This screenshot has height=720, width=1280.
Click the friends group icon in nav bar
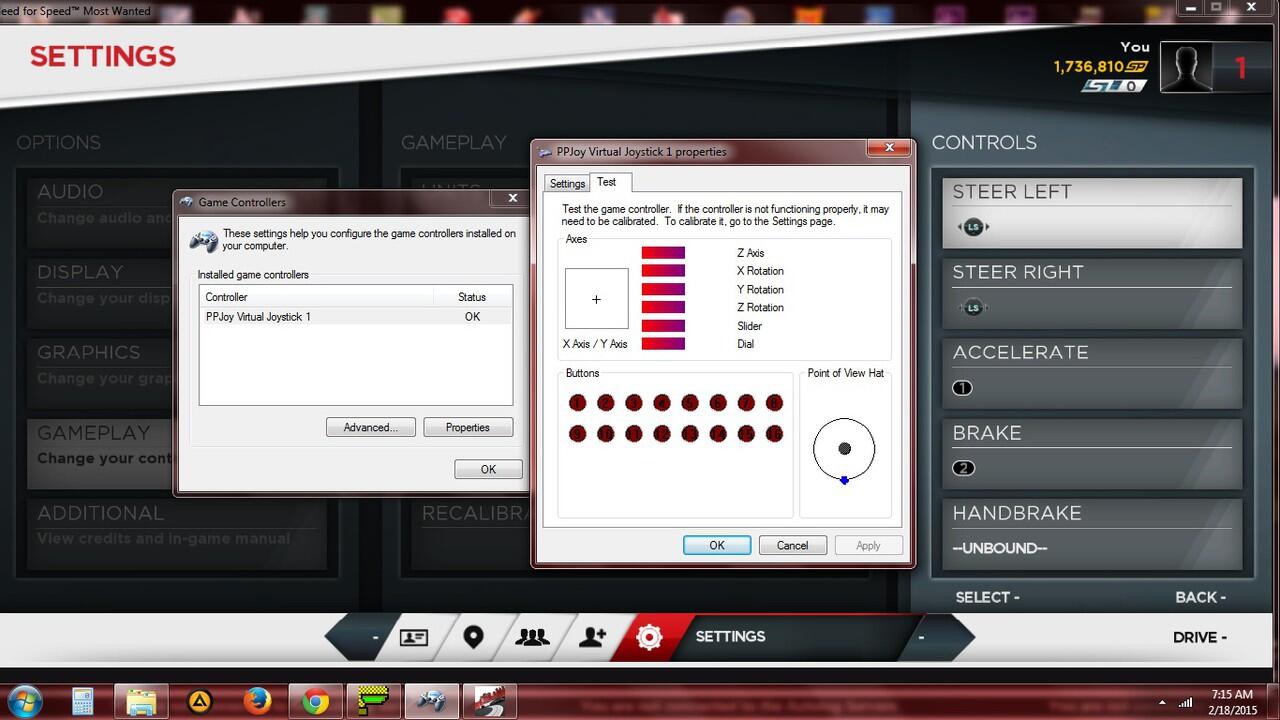(532, 637)
